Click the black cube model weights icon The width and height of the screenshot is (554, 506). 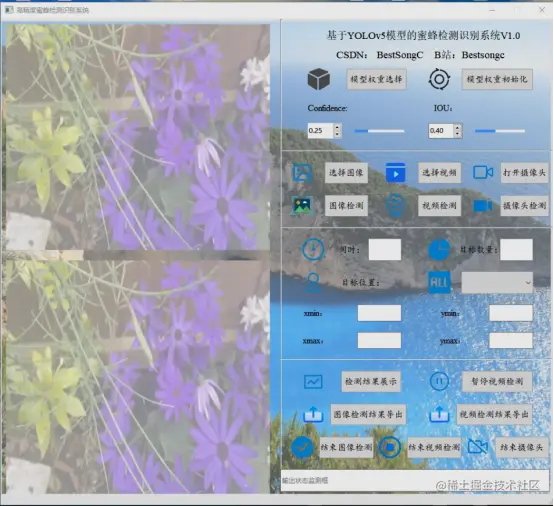tap(319, 79)
